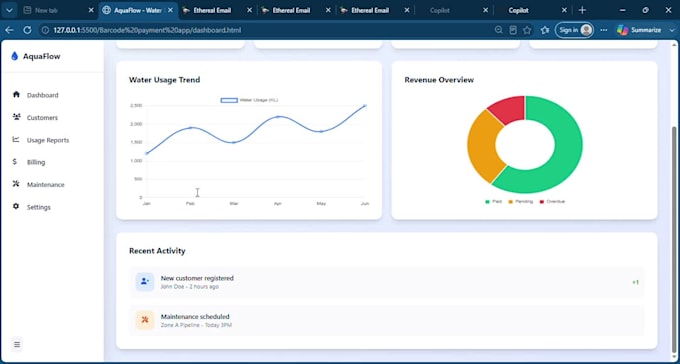Click the Recent Activity heading
The width and height of the screenshot is (680, 364).
[157, 251]
